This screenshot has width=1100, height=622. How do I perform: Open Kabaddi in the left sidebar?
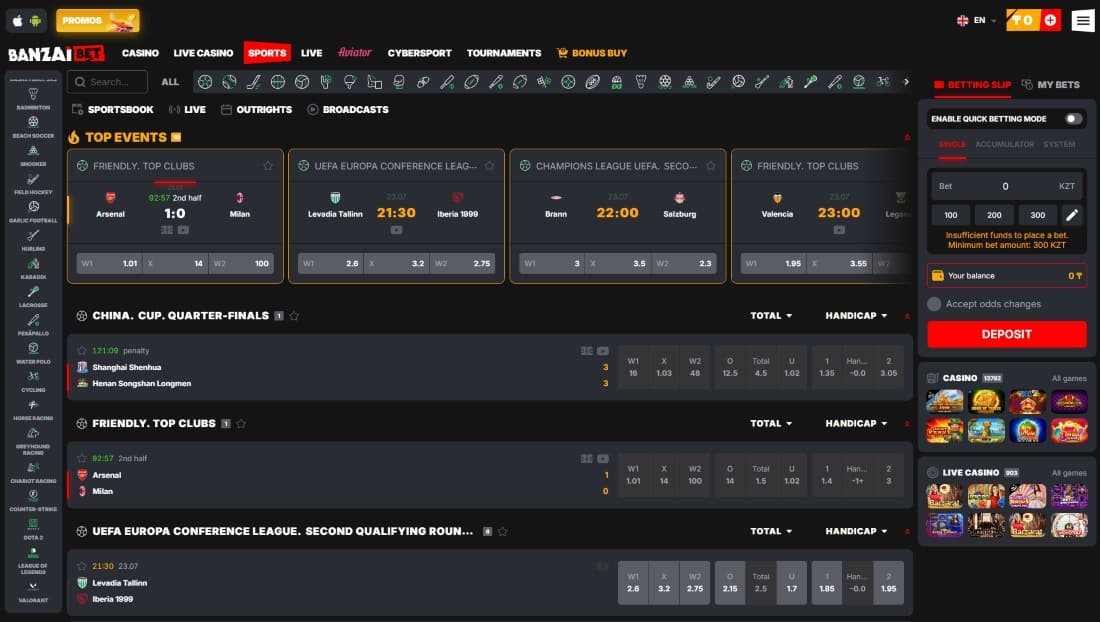coord(33,269)
